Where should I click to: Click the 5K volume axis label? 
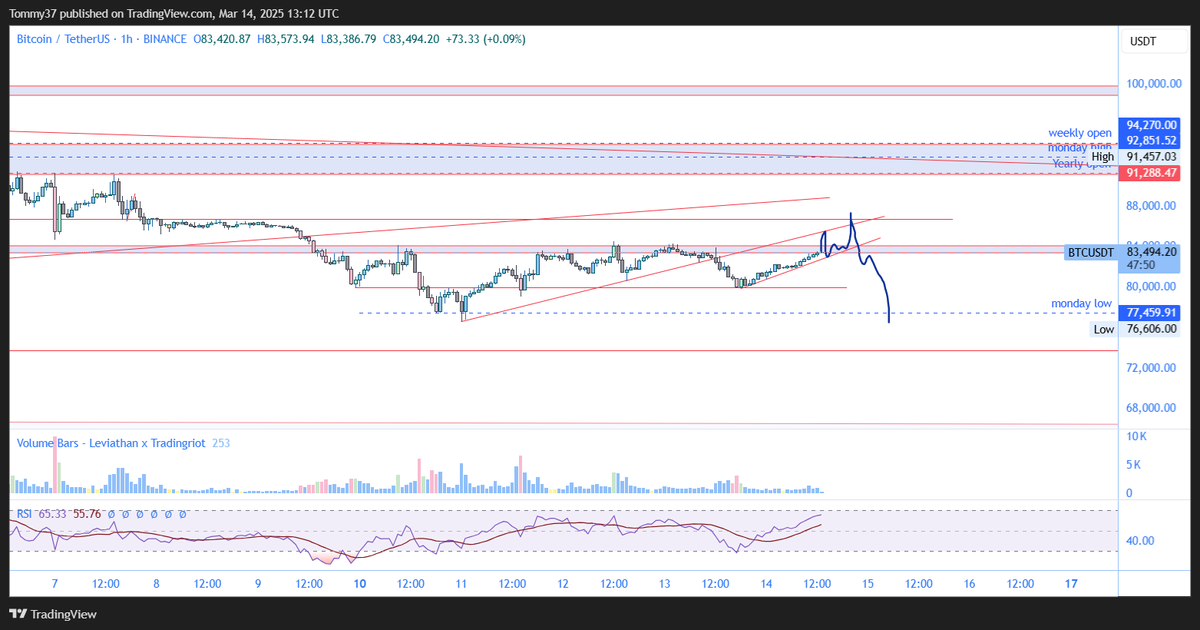coord(1133,465)
